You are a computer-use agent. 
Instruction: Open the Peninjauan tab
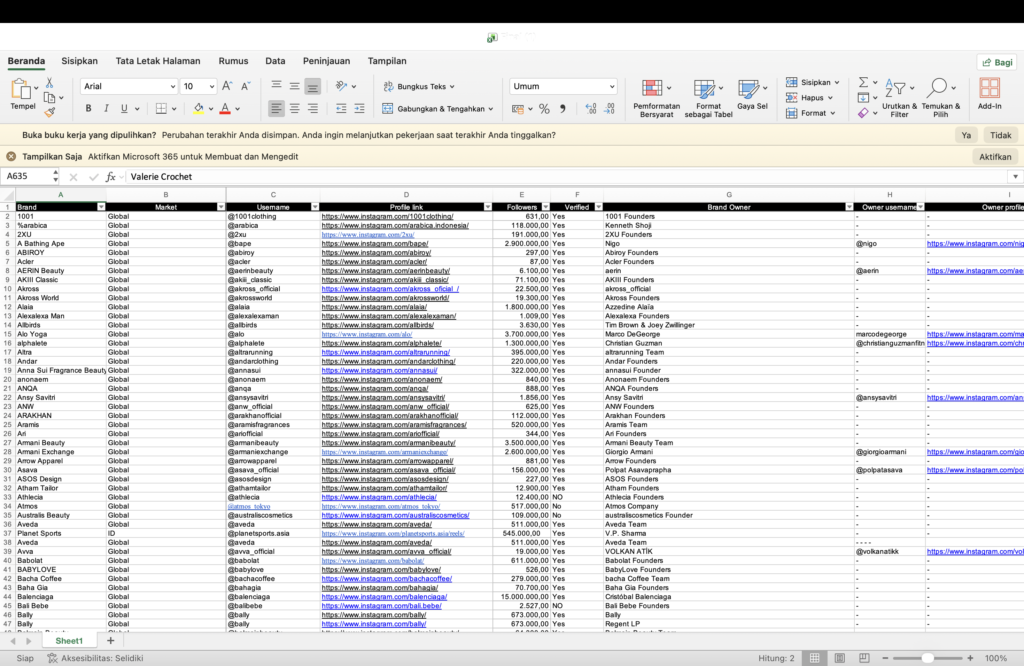pos(327,61)
